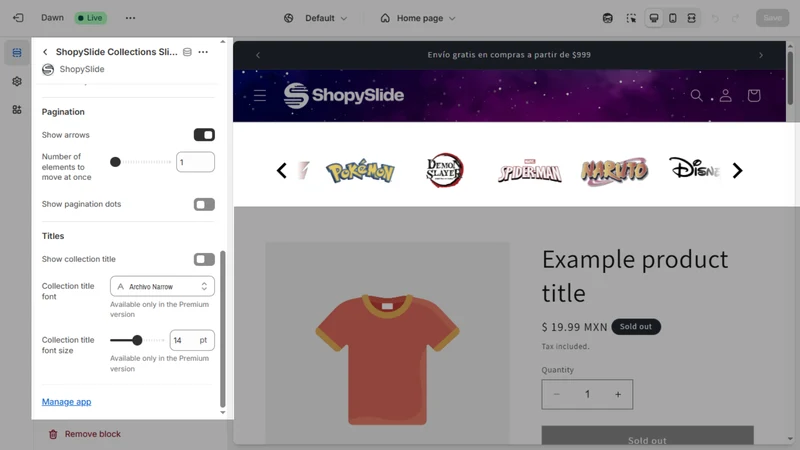800x450 pixels.
Task: Click the number of elements input field
Action: (195, 162)
